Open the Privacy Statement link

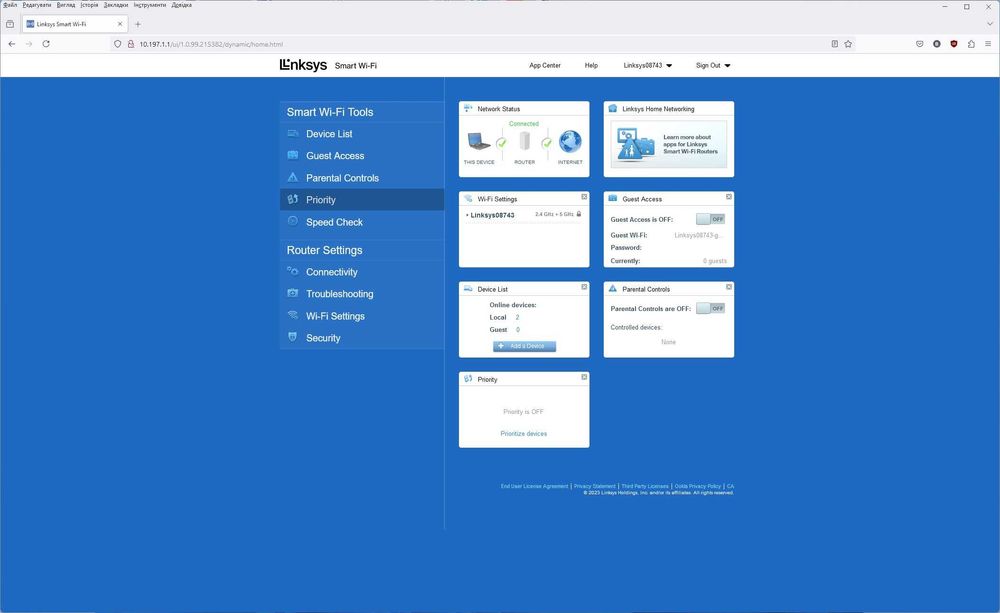tap(594, 486)
